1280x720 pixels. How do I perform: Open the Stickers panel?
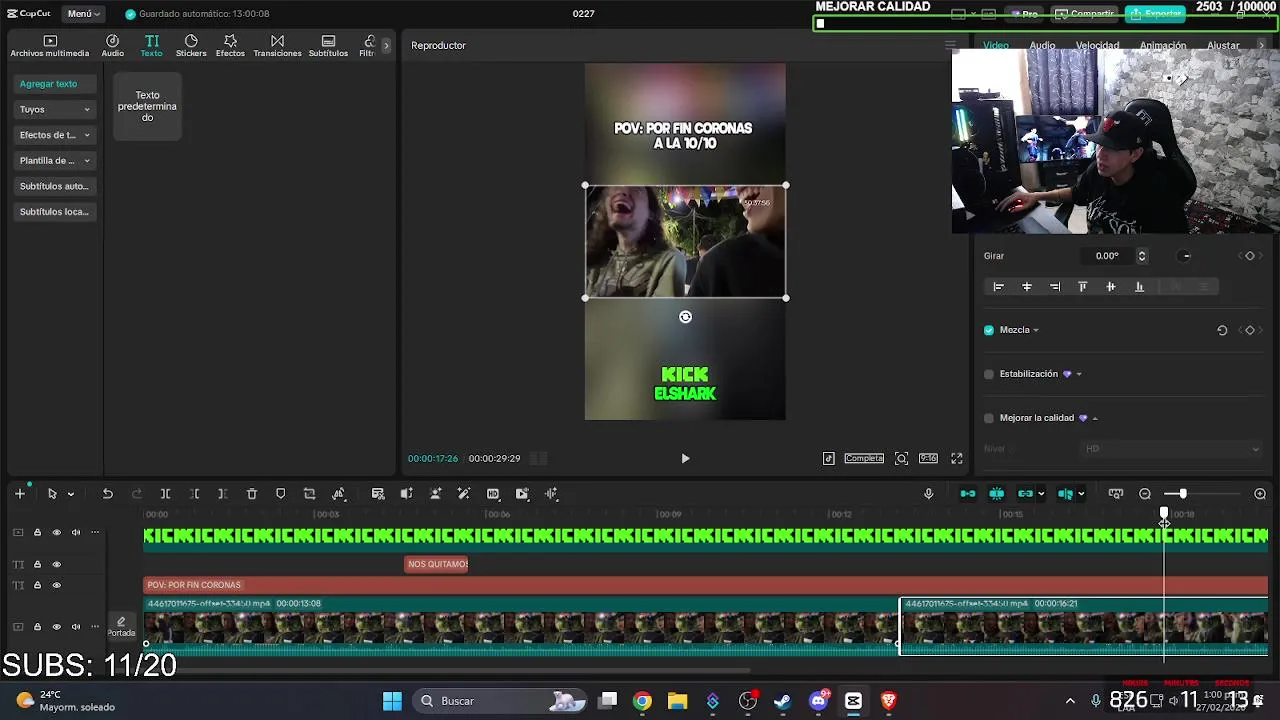[191, 45]
